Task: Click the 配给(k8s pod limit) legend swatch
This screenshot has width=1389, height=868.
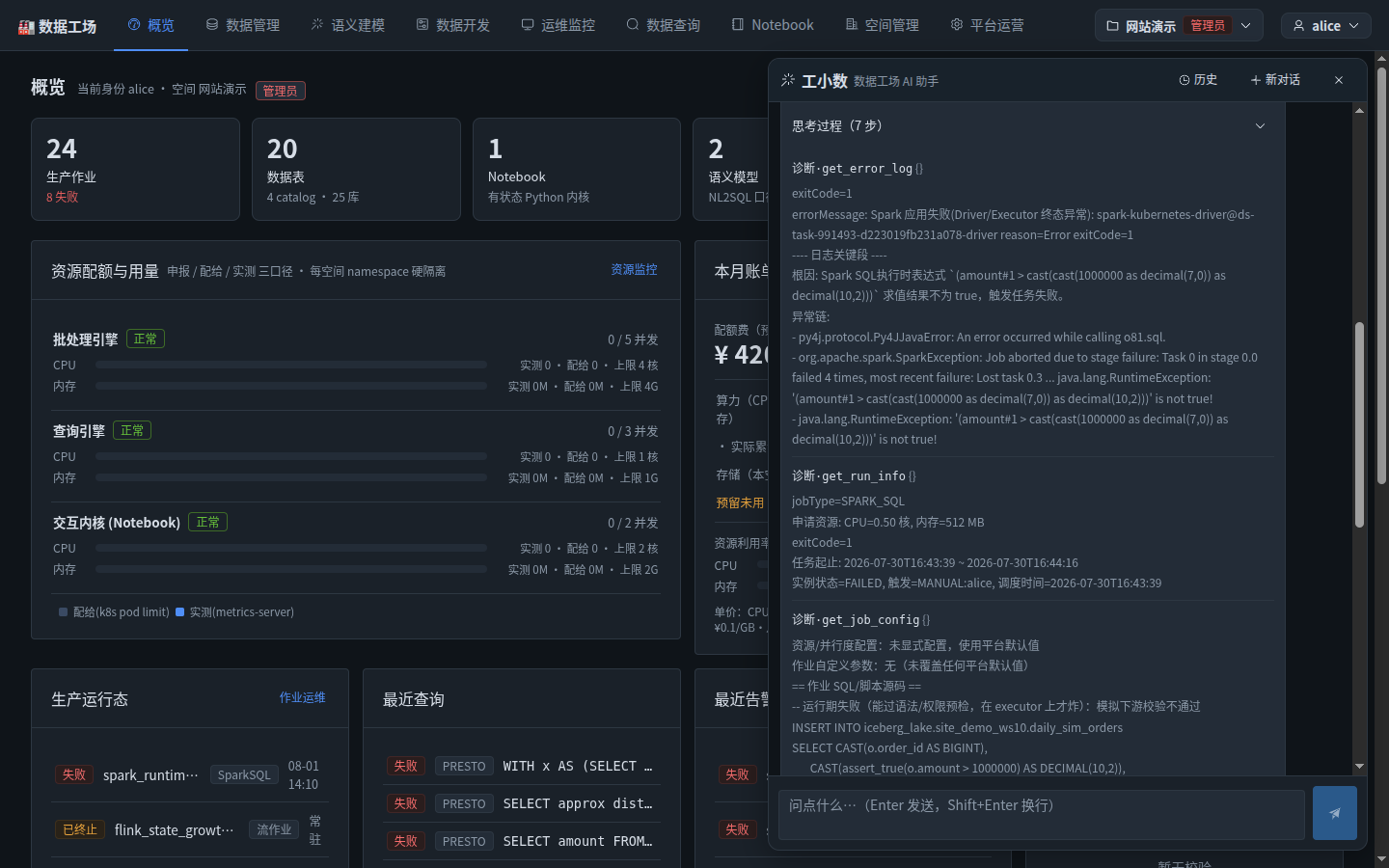Action: [x=63, y=612]
